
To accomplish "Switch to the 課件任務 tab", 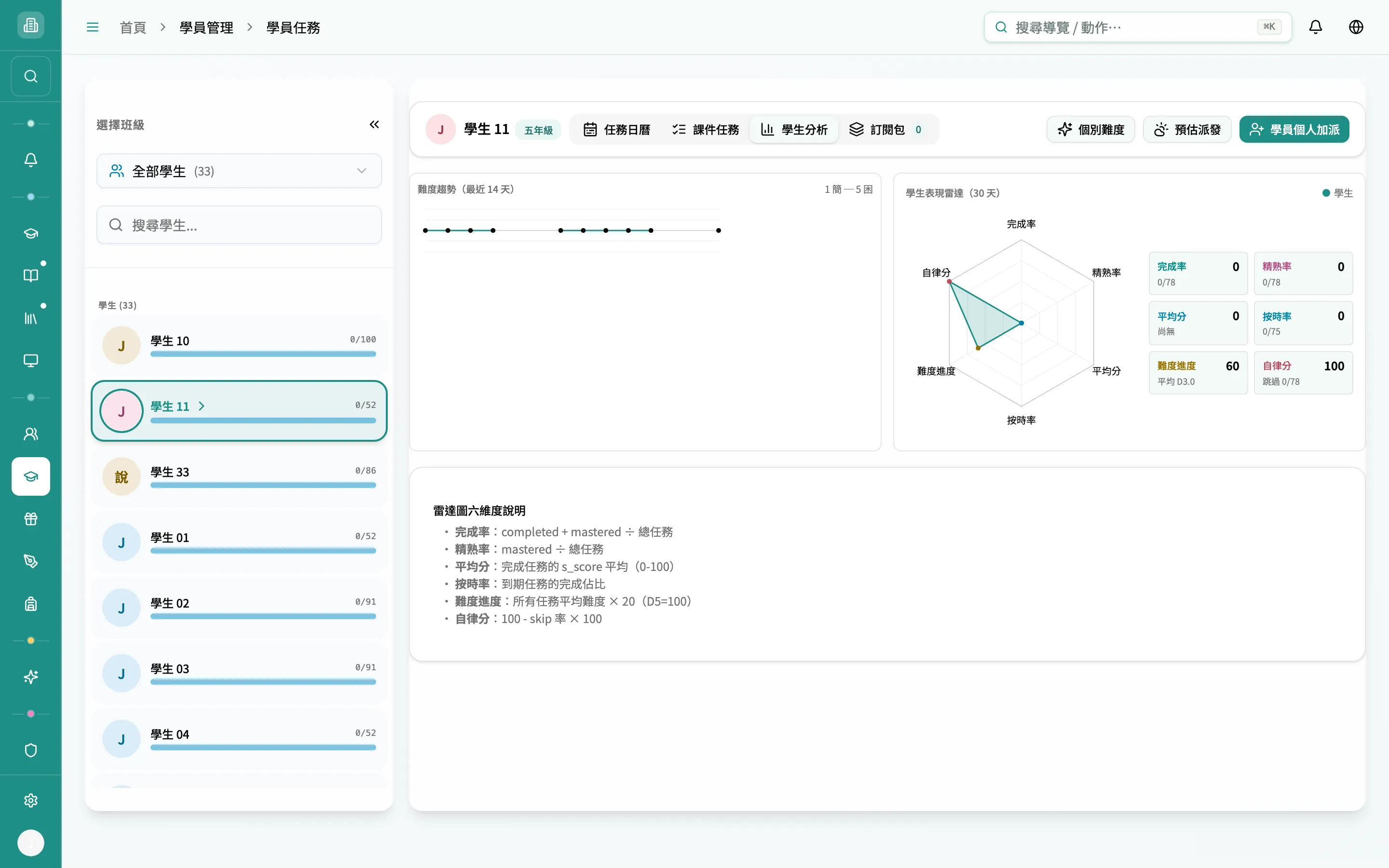I will 706,130.
